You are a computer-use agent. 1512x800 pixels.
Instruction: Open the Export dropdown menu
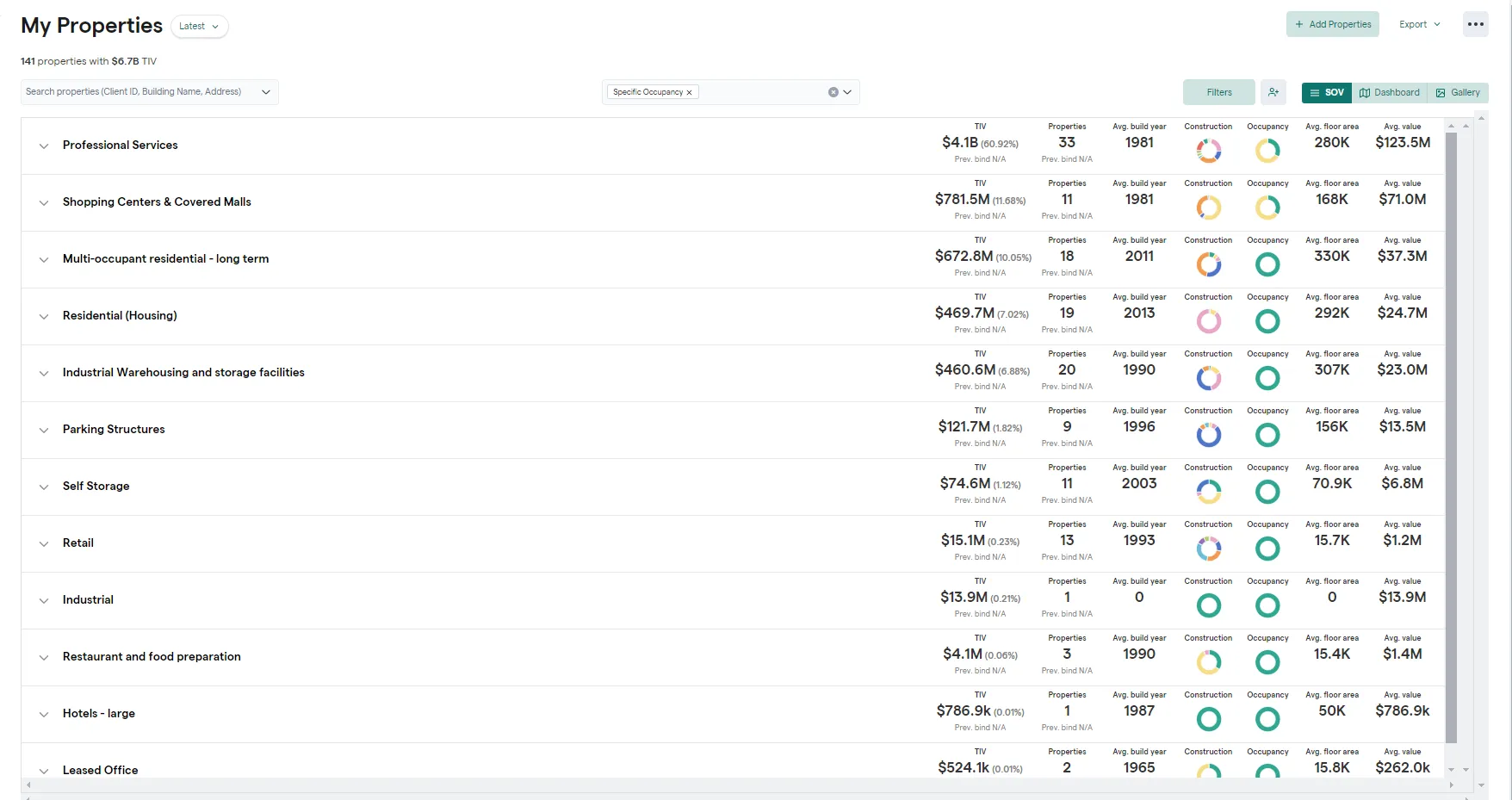1419,24
